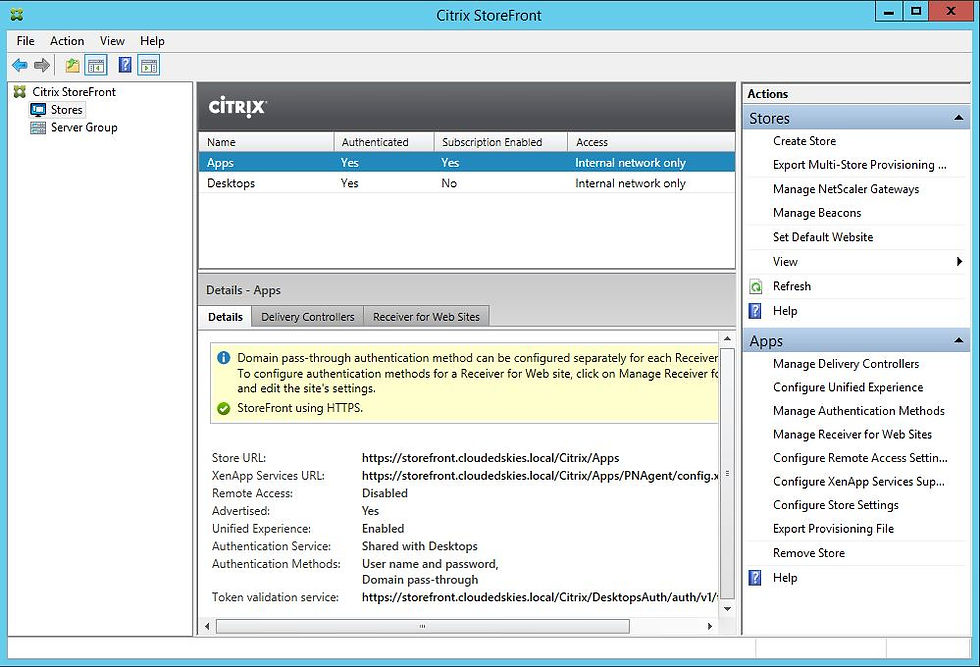
Task: Select Server Group node in tree
Action: 84,128
